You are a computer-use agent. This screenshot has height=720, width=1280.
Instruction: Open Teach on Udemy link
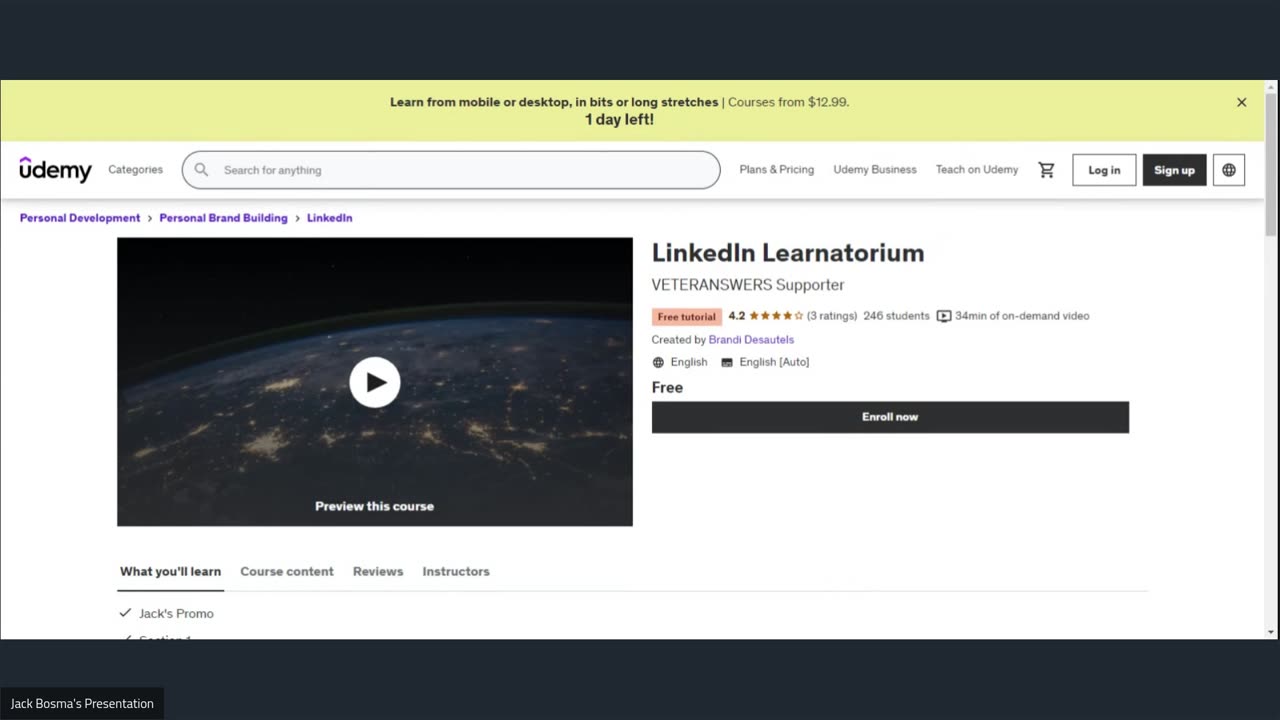tap(977, 170)
